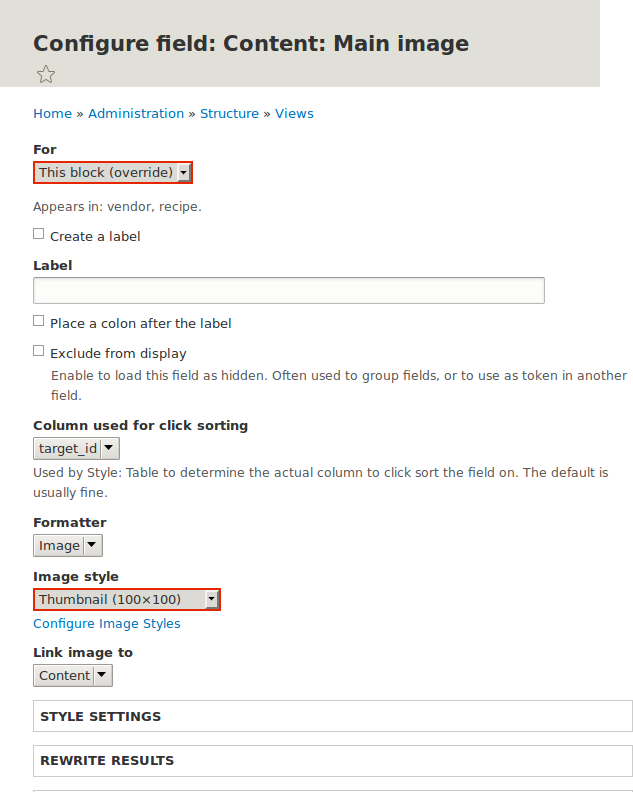Open the target_id click sorting dropdown

[76, 449]
